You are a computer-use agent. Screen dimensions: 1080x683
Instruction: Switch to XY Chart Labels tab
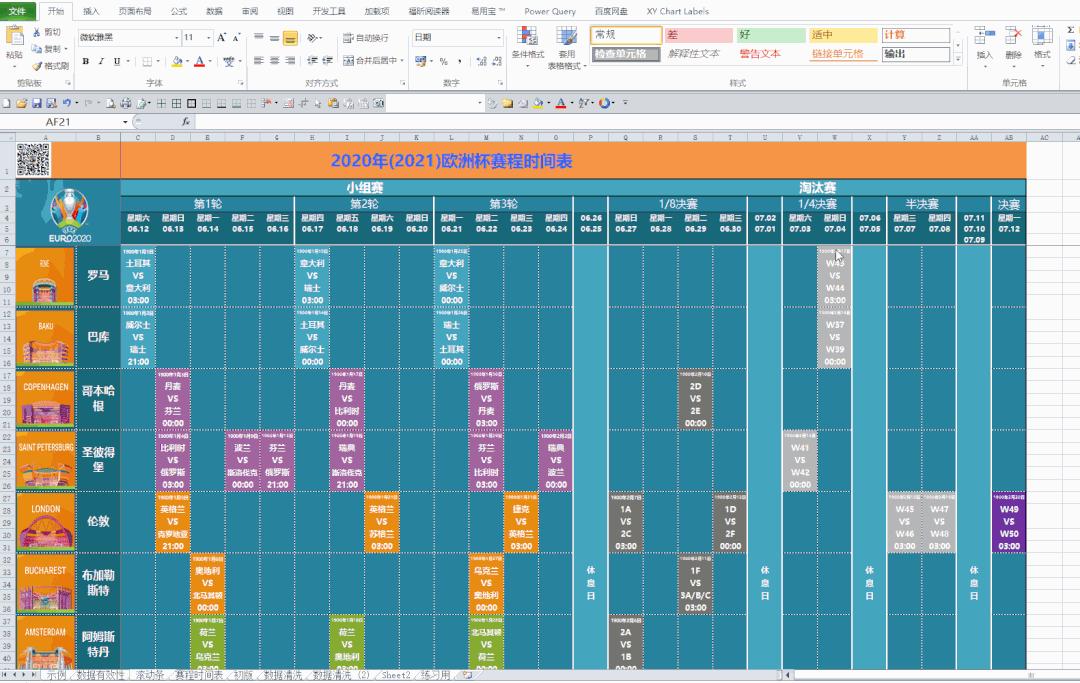pyautogui.click(x=677, y=11)
